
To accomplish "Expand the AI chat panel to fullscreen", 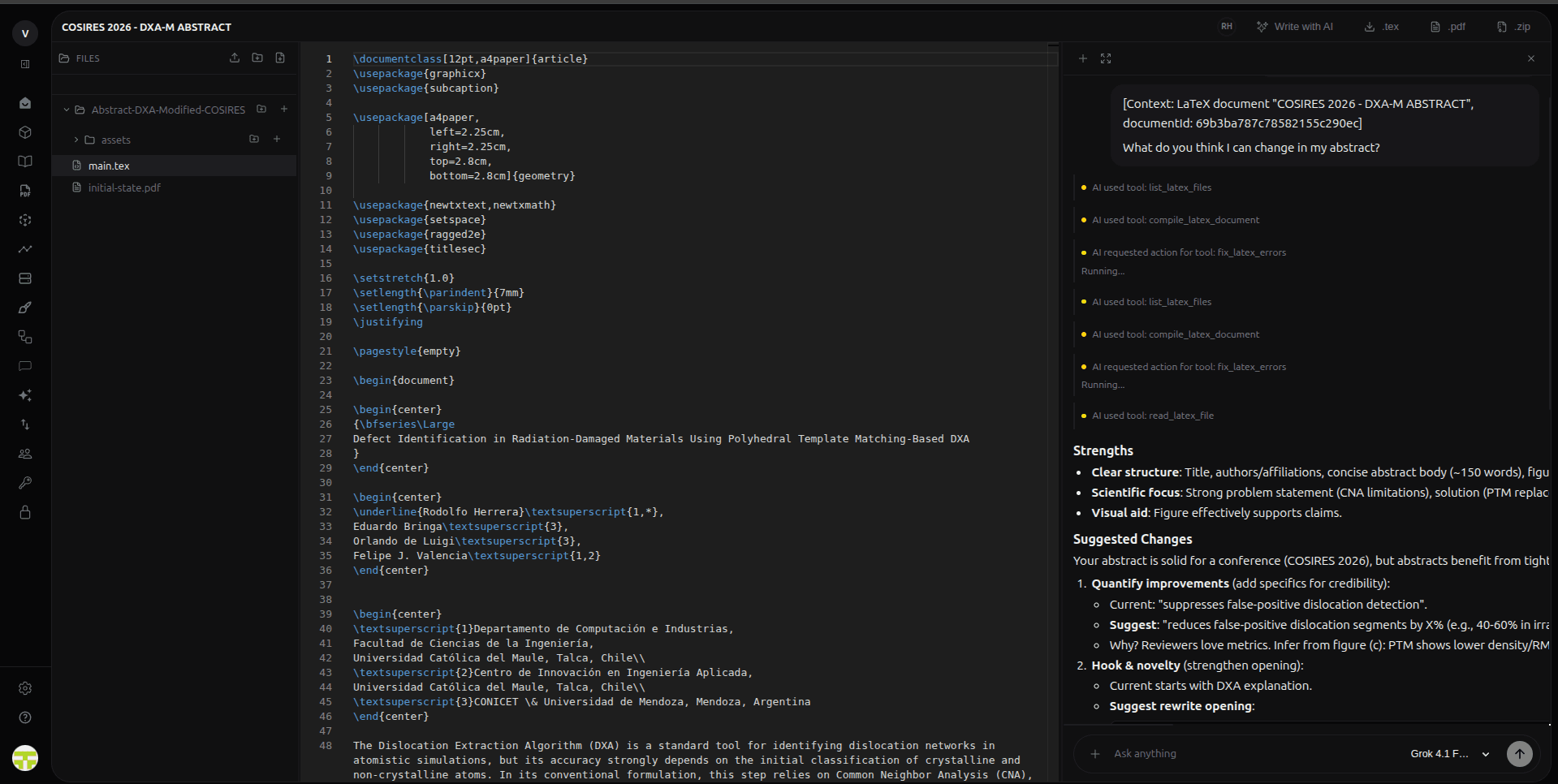I will [x=1106, y=58].
